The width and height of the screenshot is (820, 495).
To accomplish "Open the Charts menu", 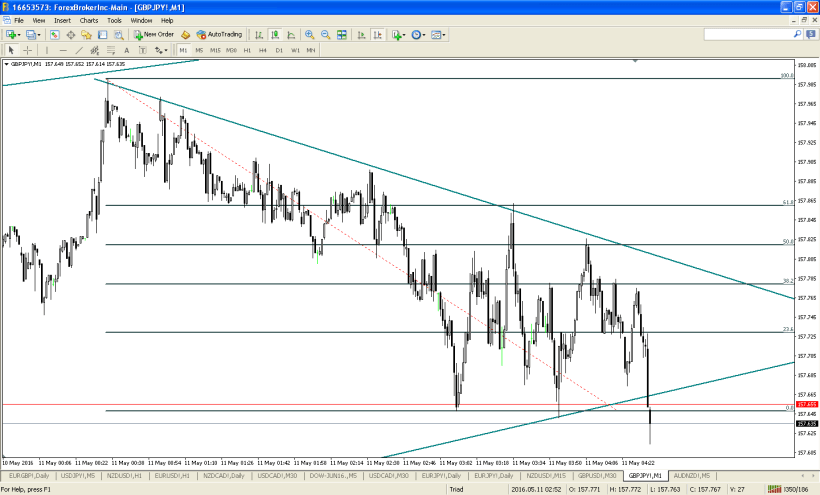I will coord(88,20).
